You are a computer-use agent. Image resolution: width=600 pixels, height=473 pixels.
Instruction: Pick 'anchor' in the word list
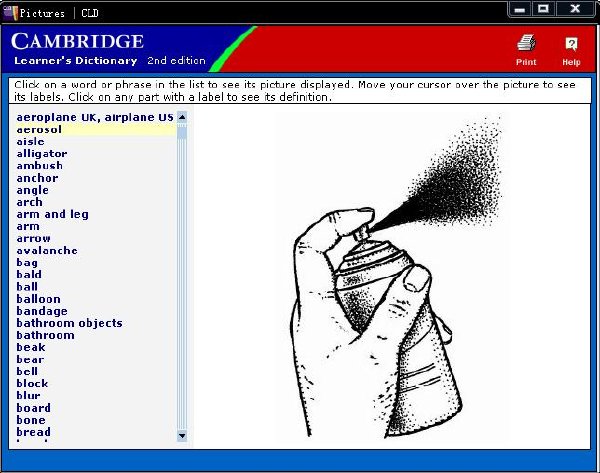38,178
